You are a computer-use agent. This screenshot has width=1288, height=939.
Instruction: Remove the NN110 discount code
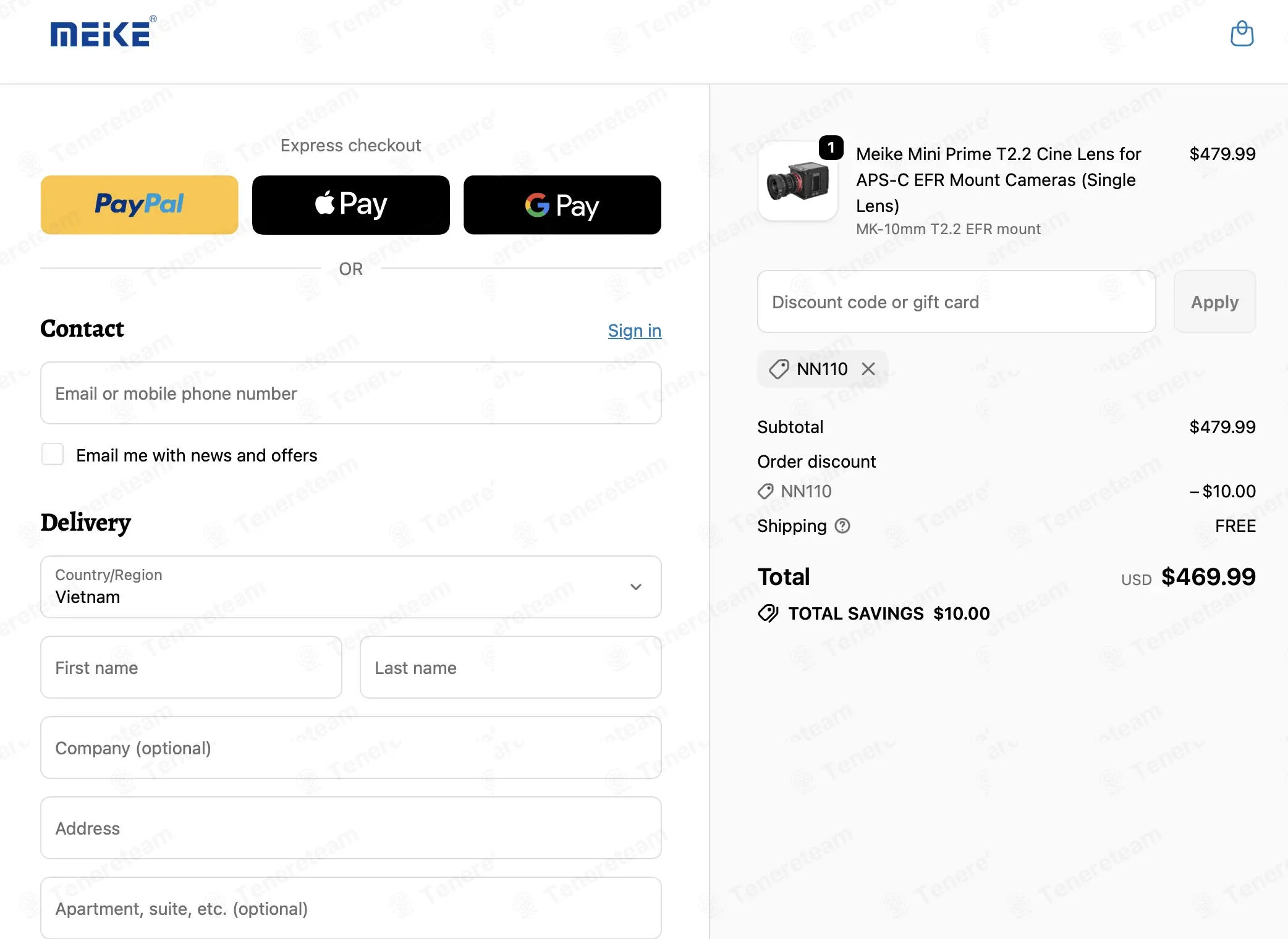[x=868, y=369]
